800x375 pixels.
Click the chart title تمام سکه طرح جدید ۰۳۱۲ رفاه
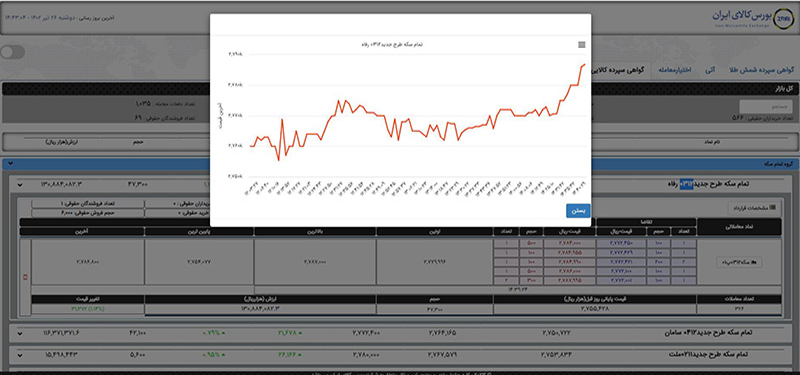(x=391, y=44)
